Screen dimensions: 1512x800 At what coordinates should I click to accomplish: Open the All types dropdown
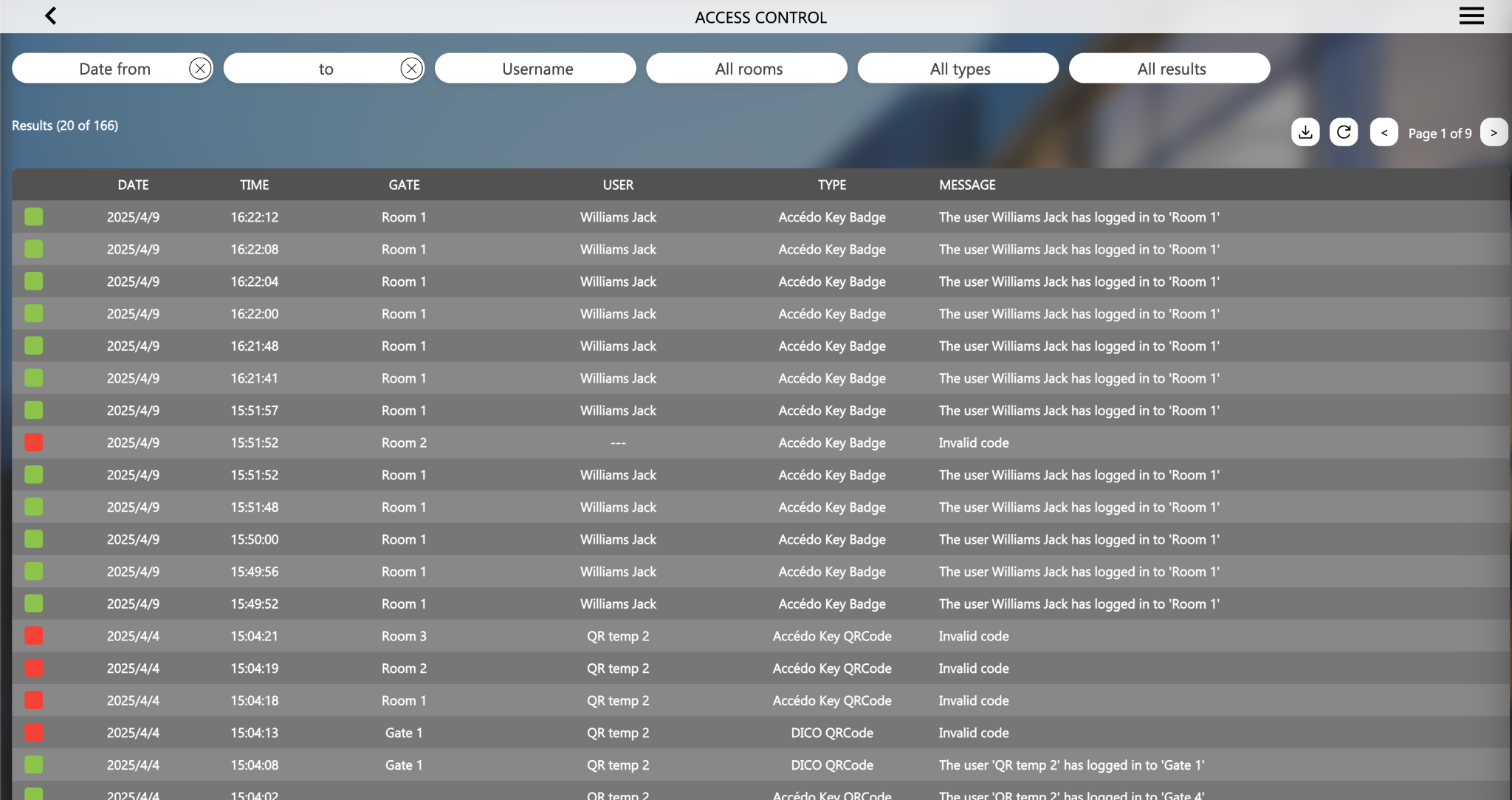[958, 69]
